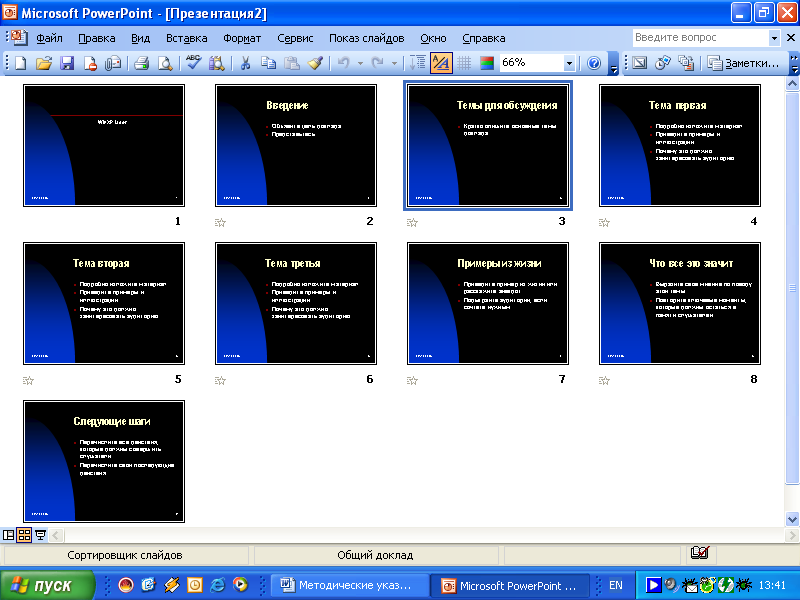Select the Тема первая slide thumbnail

pyautogui.click(x=680, y=145)
